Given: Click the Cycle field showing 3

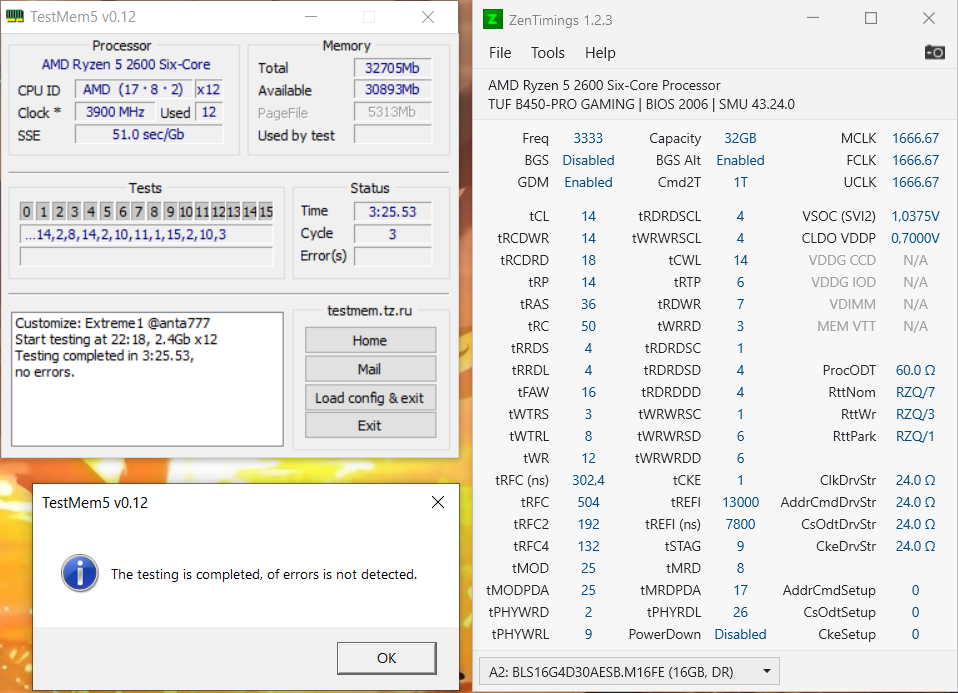Looking at the screenshot, I should pos(392,234).
